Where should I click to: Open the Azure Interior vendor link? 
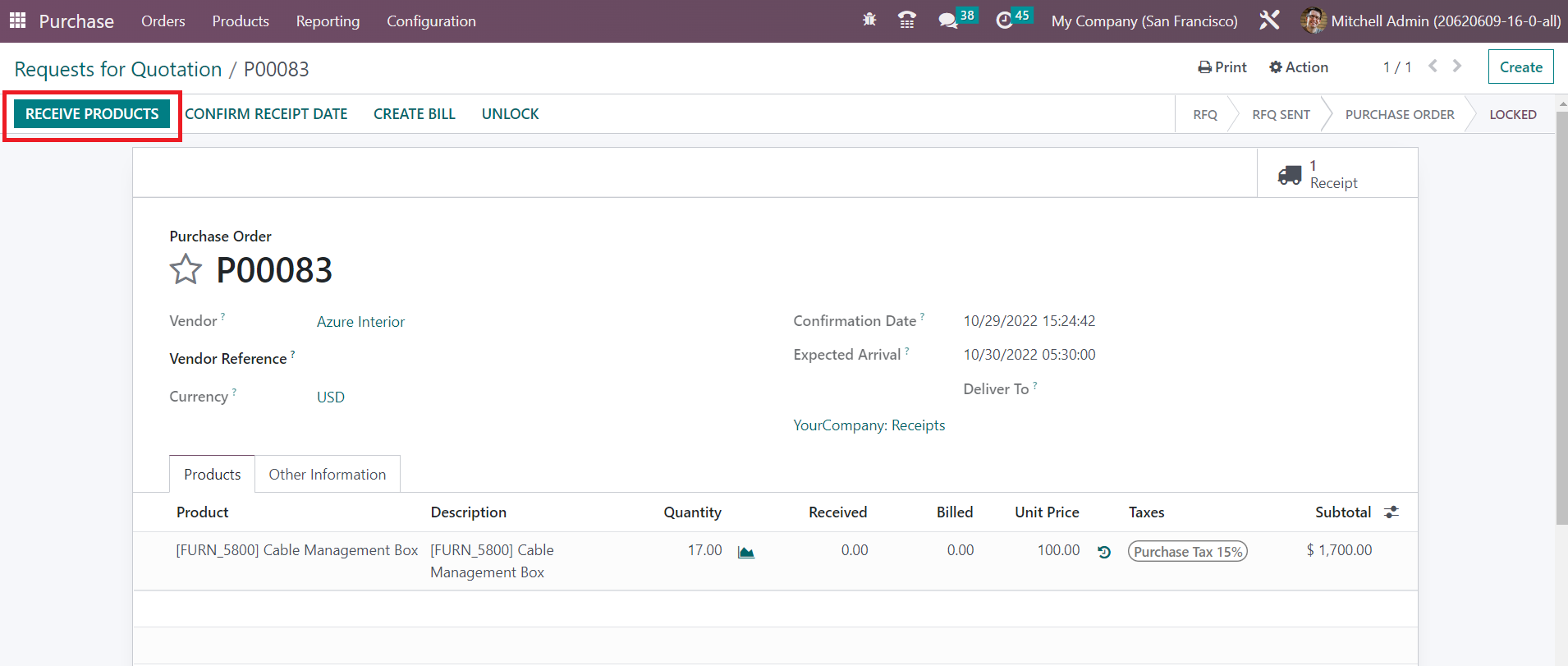[360, 322]
